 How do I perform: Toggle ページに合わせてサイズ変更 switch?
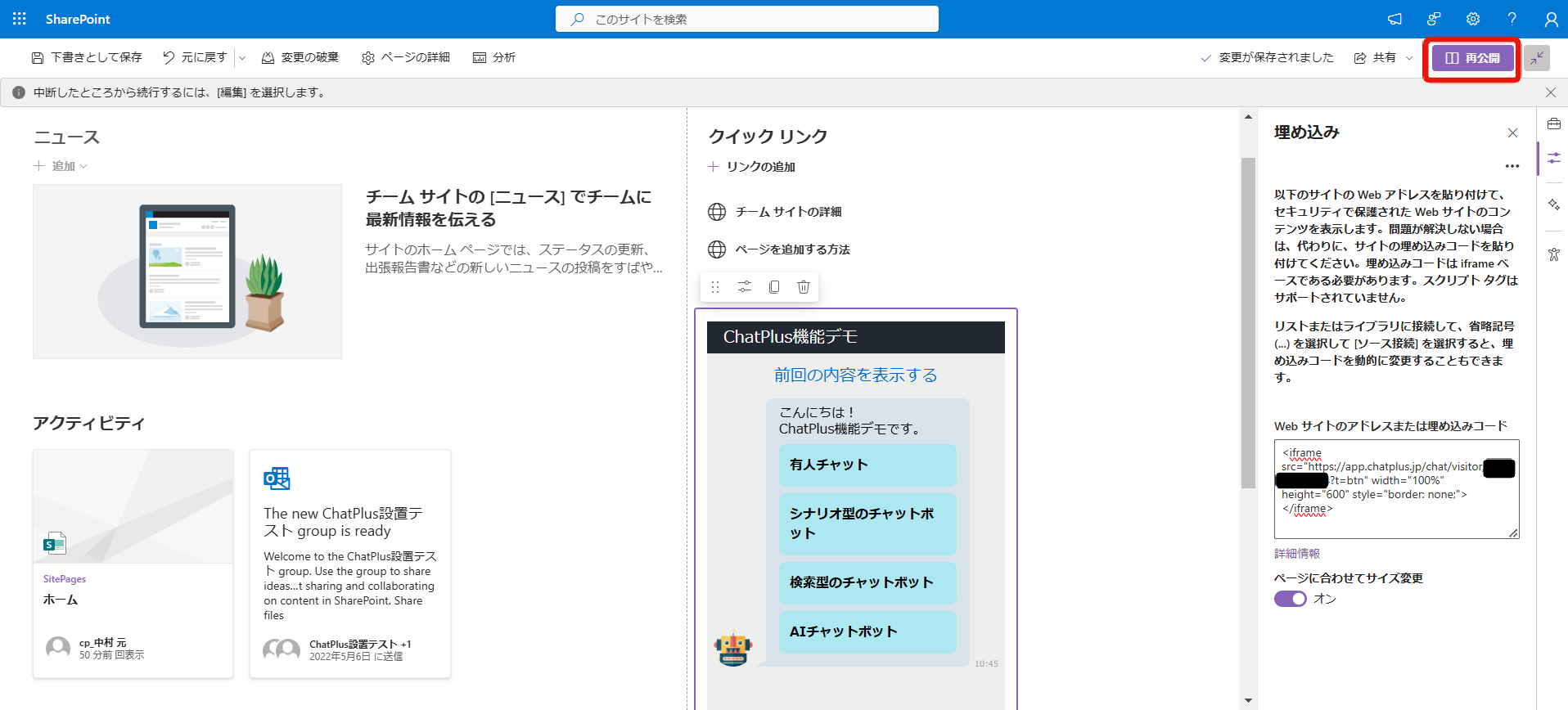click(x=1291, y=599)
